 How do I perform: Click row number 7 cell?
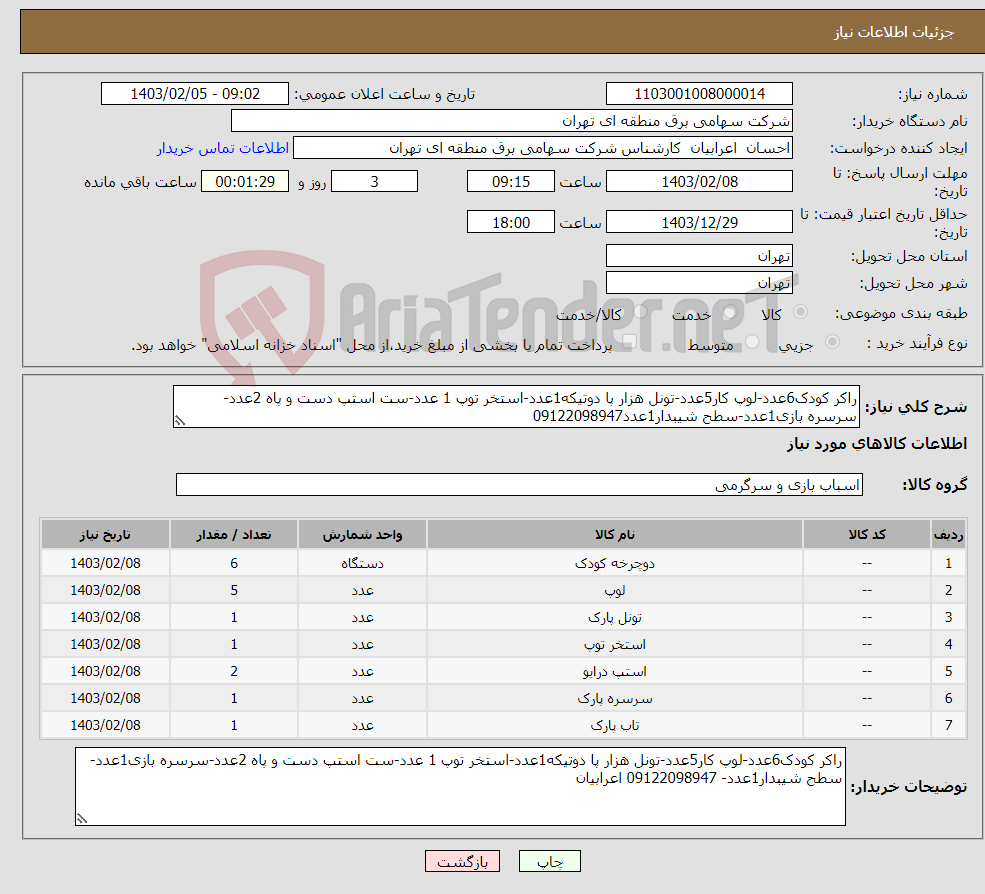point(948,726)
